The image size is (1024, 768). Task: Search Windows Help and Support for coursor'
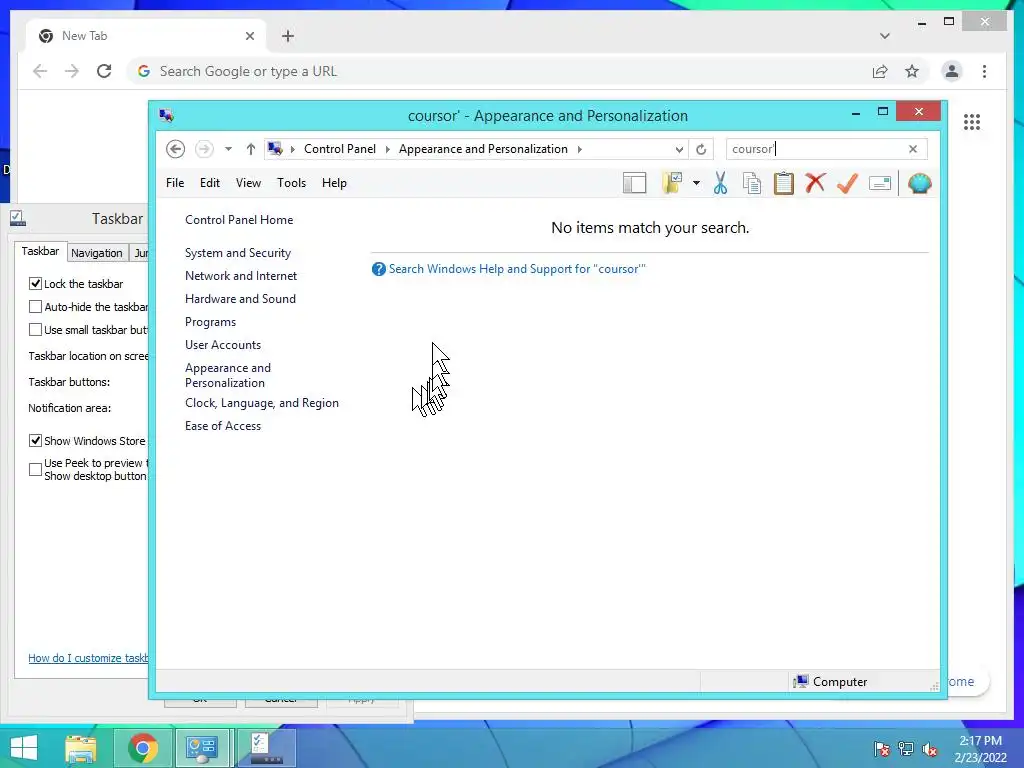pos(517,269)
